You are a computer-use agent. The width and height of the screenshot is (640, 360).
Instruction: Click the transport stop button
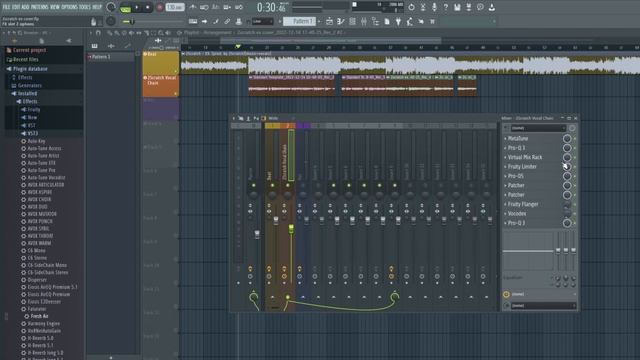(147, 7)
